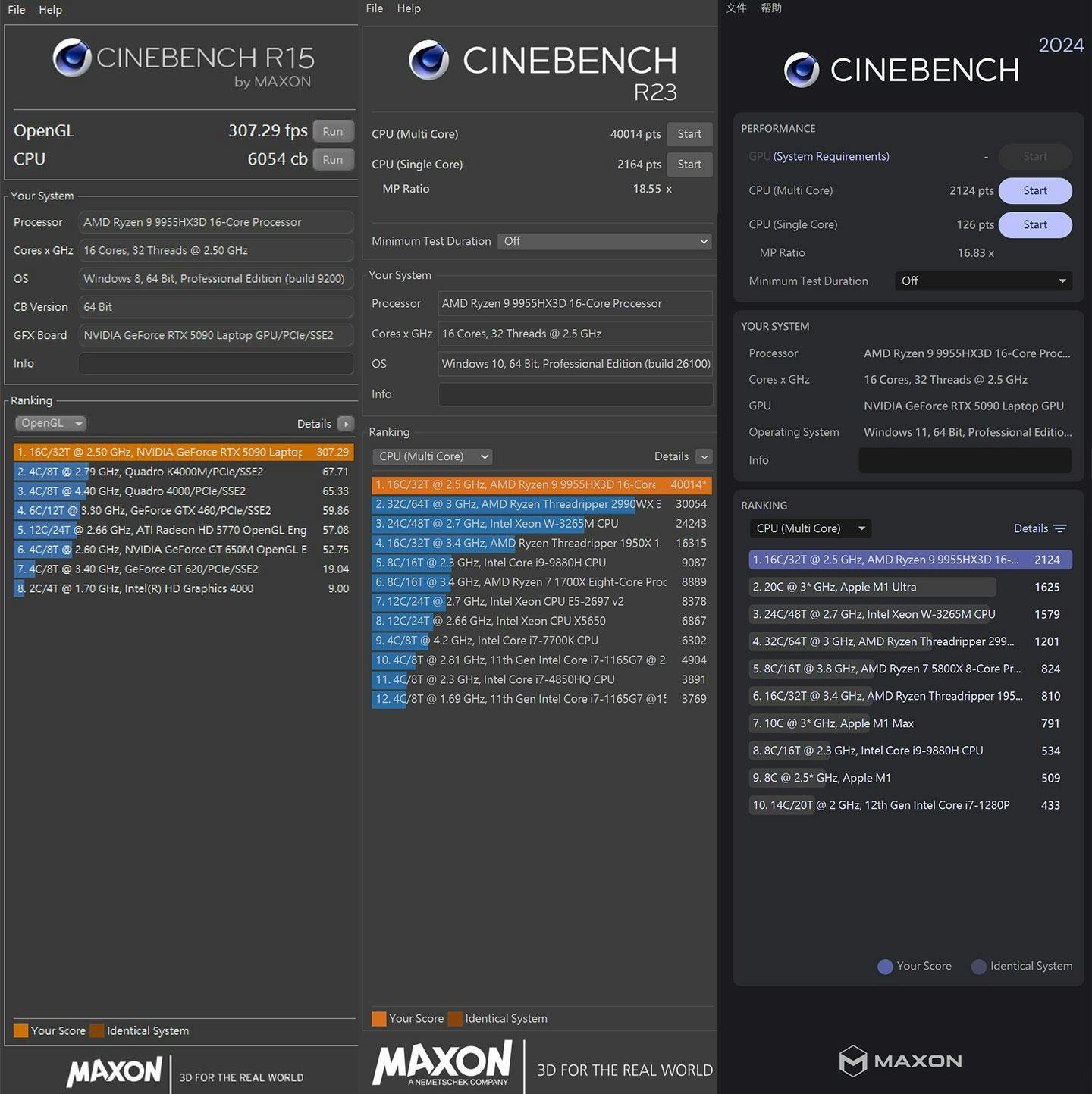Image resolution: width=1092 pixels, height=1094 pixels.
Task: Click the Cinebench 2024 logo sphere
Action: [x=802, y=71]
